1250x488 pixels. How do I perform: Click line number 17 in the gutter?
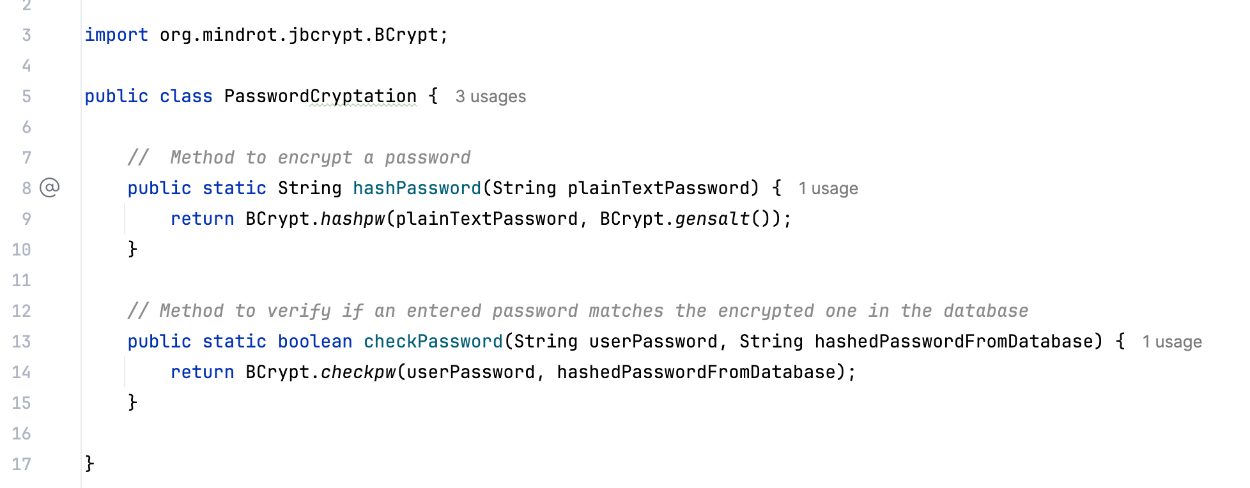[x=22, y=464]
